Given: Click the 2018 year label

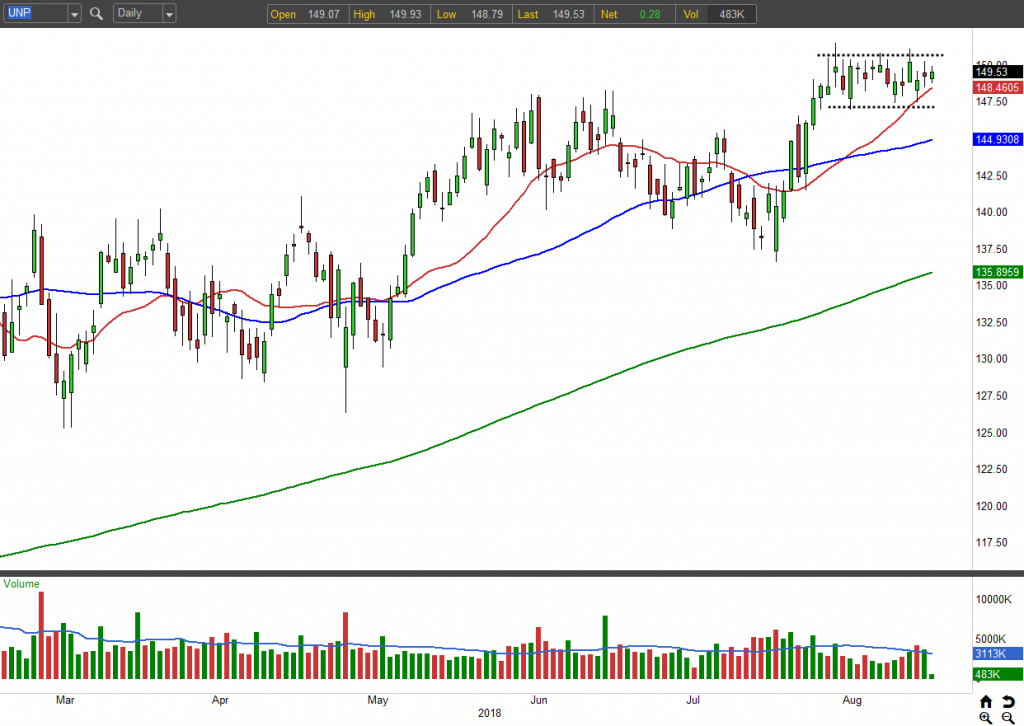Looking at the screenshot, I should tap(489, 713).
